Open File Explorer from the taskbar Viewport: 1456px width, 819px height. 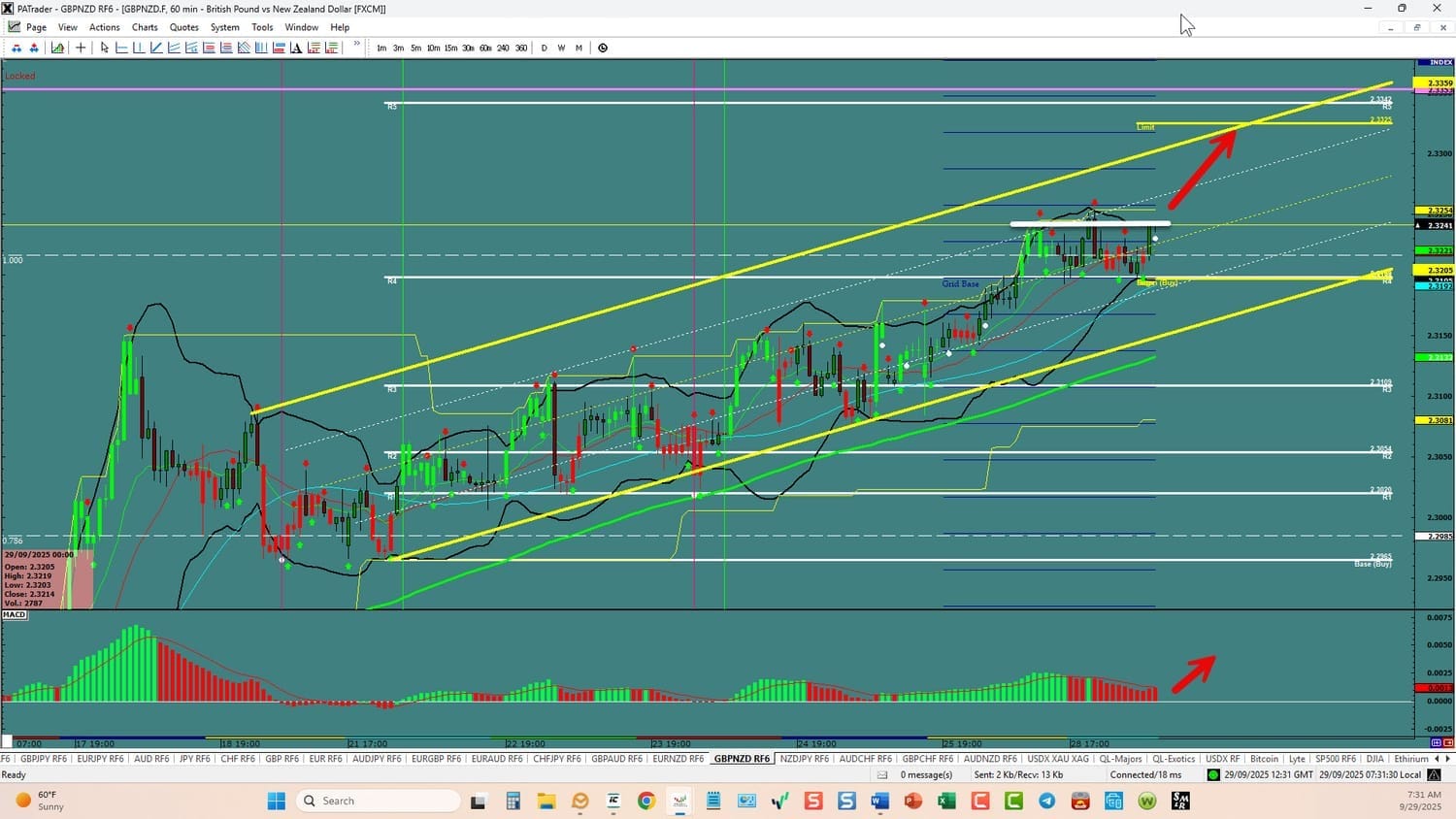tap(546, 801)
